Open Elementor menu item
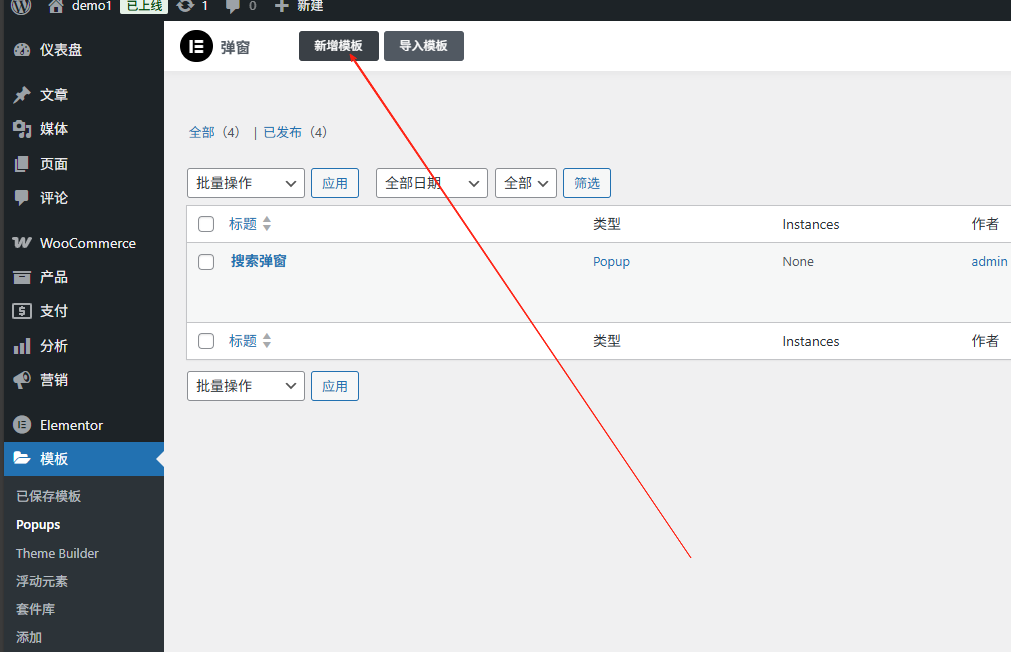Viewport: 1011px width, 652px height. (x=84, y=425)
